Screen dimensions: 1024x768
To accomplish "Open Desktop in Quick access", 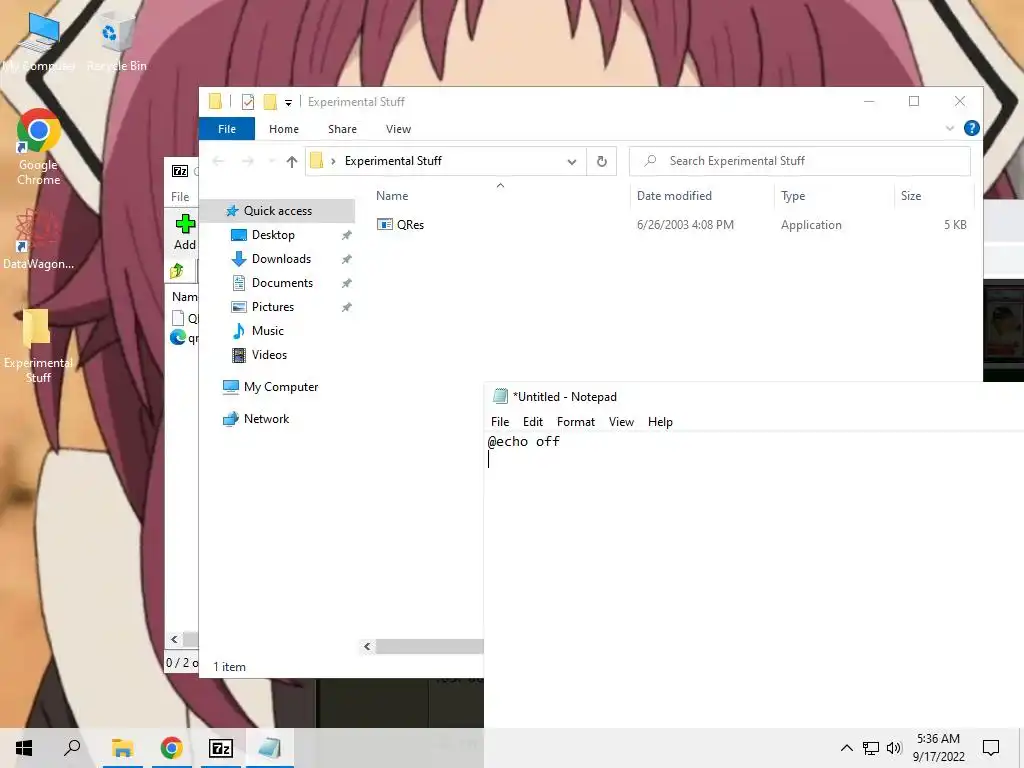I will pyautogui.click(x=273, y=234).
